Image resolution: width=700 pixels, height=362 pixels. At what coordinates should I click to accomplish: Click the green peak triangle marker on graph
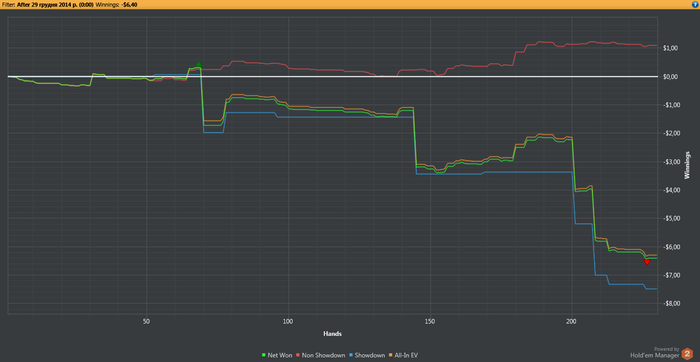pos(199,65)
